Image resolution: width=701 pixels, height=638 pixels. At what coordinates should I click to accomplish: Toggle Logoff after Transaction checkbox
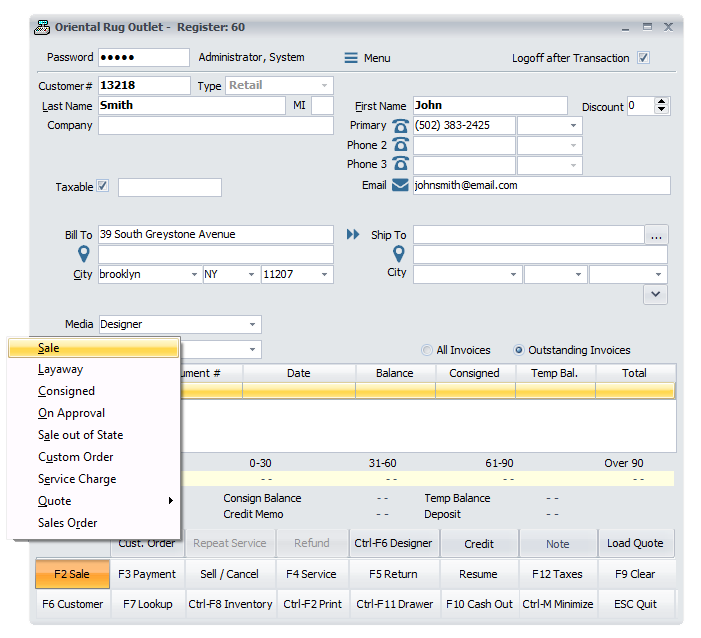coord(643,58)
